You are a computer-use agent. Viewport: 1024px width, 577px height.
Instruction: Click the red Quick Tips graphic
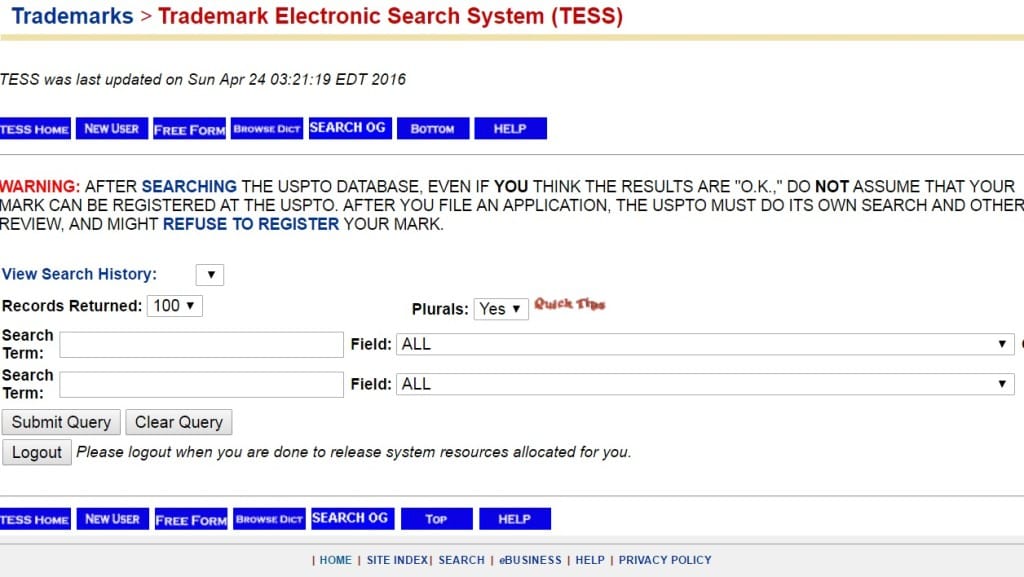click(570, 304)
